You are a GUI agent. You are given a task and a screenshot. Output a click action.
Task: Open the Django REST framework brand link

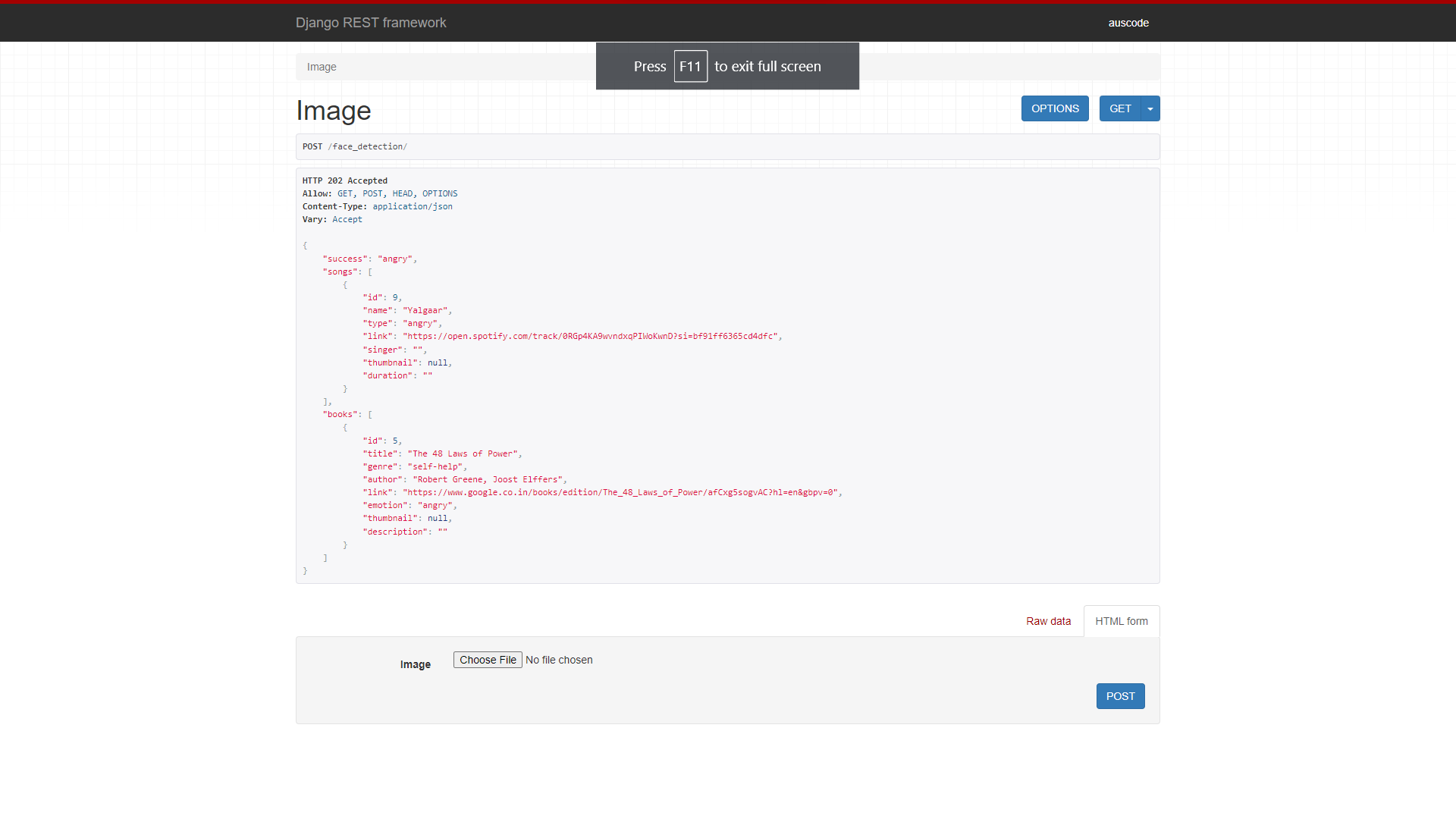[x=371, y=23]
